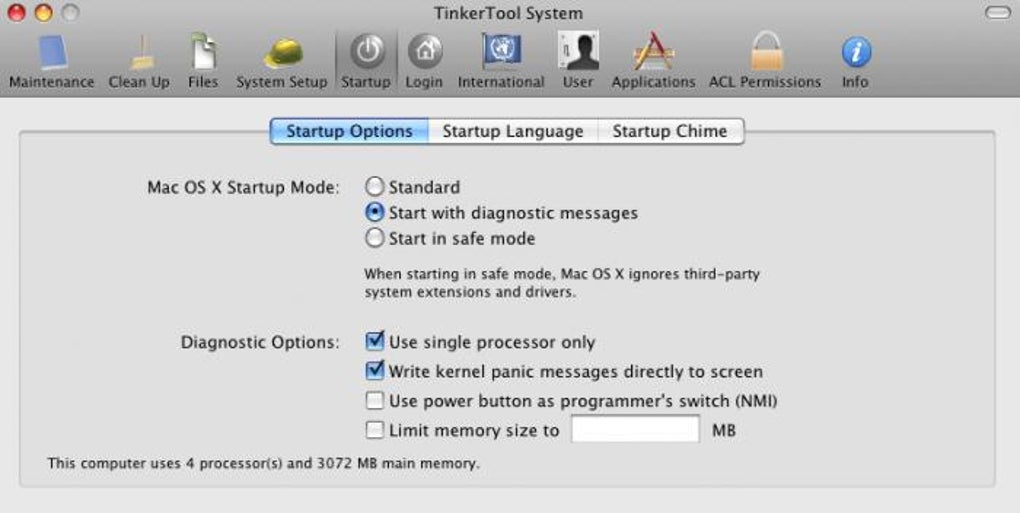Open the Files toolbar icon
1020x513 pixels.
[203, 54]
